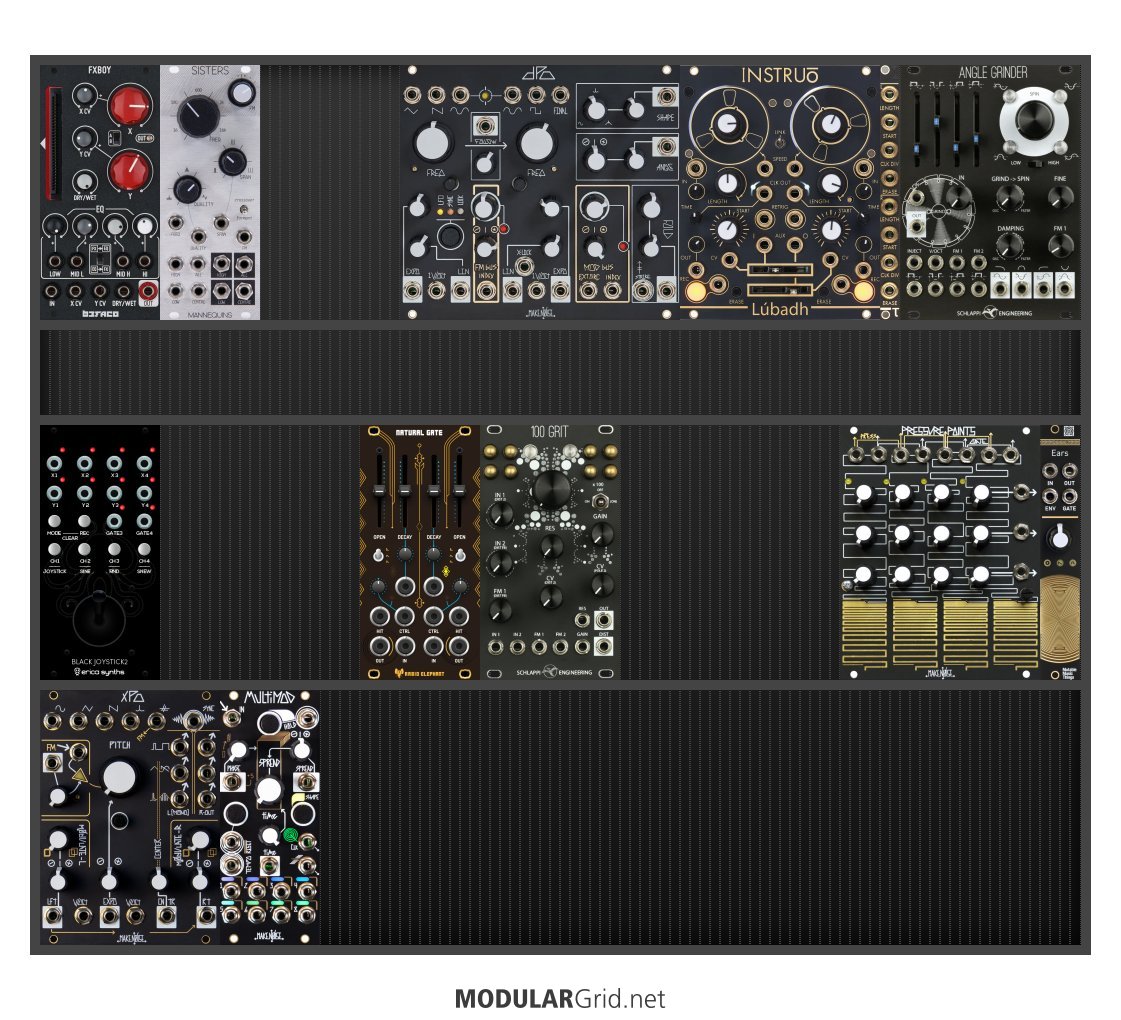Click the large PITCH knob on XPO
The image size is (1121, 1020).
pyautogui.click(x=119, y=777)
